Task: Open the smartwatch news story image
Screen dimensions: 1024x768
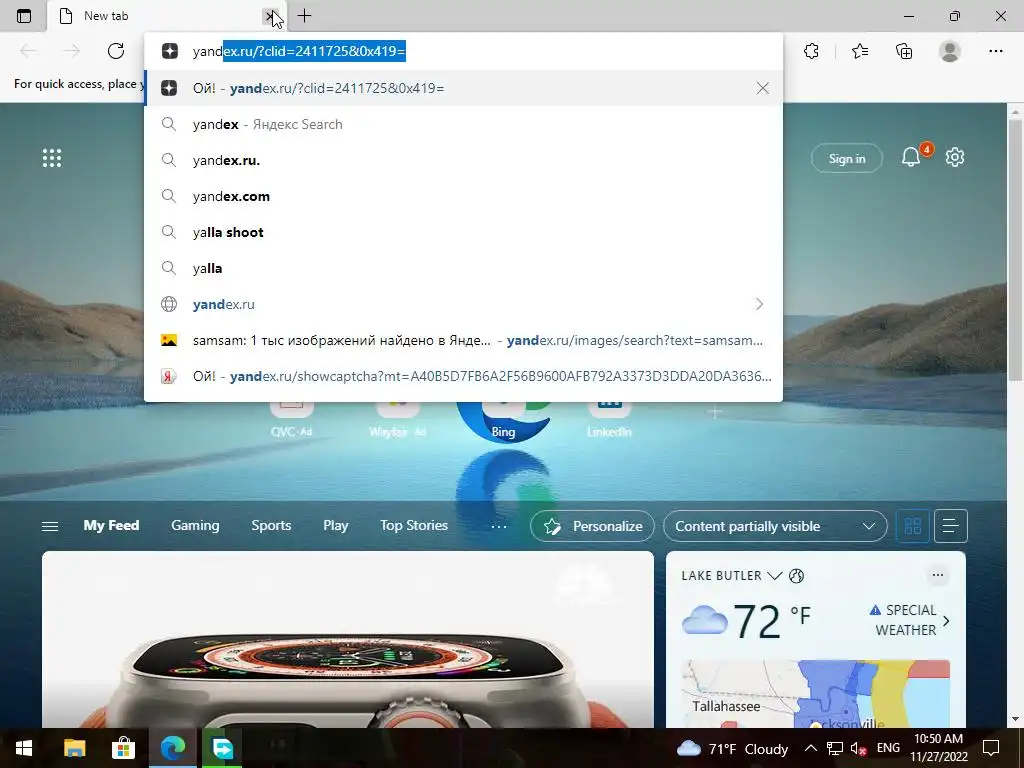Action: (x=347, y=639)
